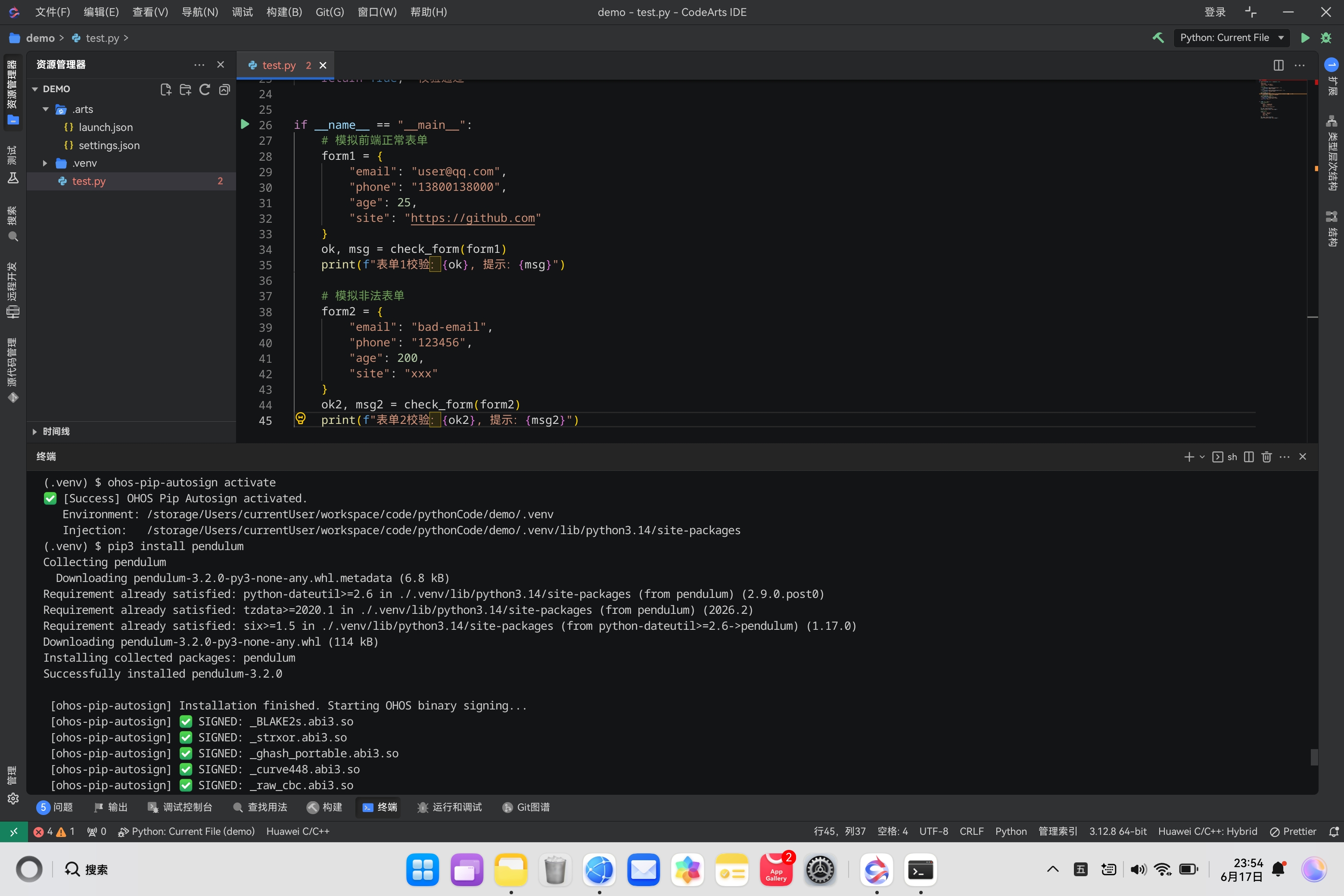Click the build hammer icon

[x=1158, y=38]
